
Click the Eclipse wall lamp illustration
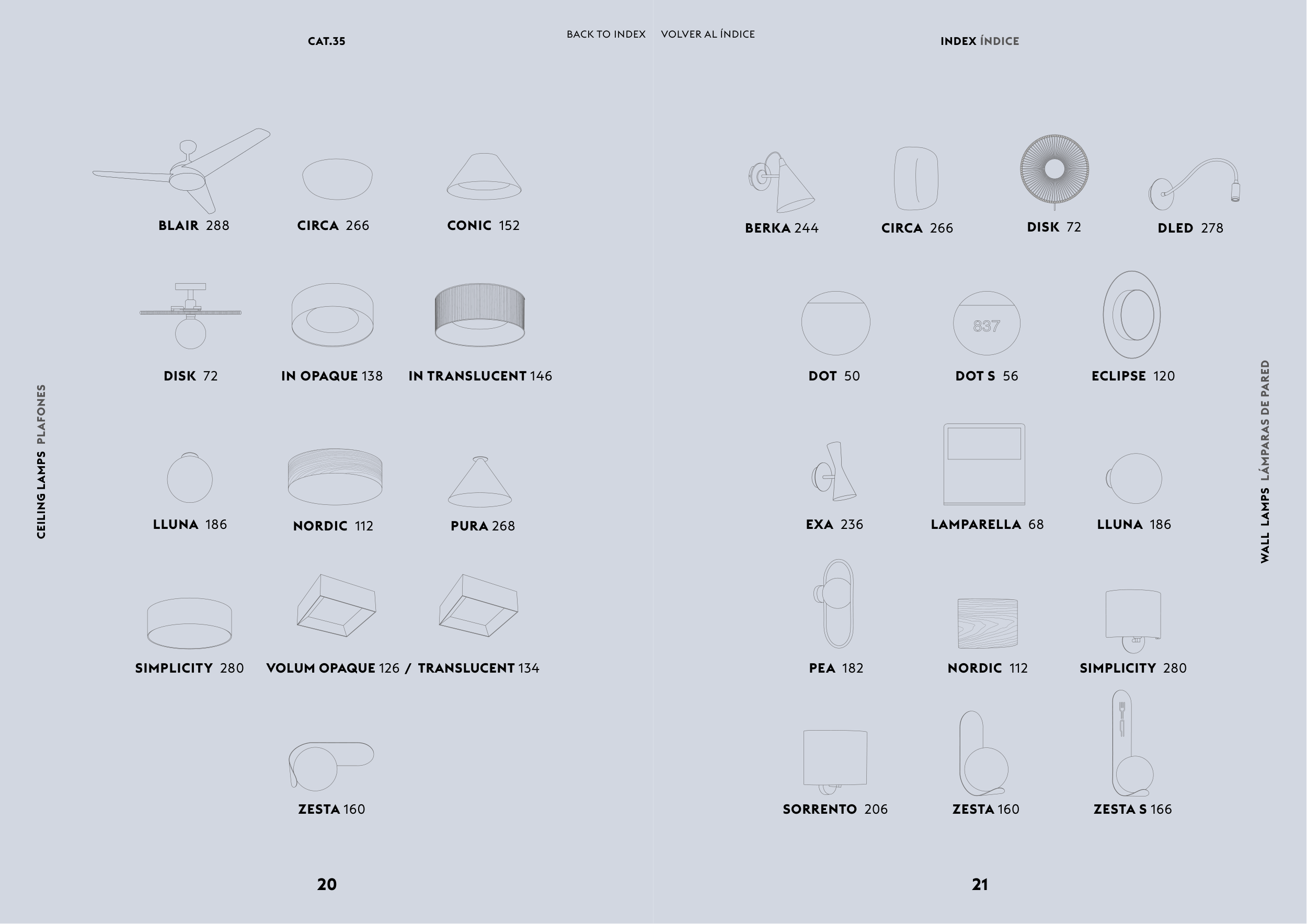(x=1132, y=315)
